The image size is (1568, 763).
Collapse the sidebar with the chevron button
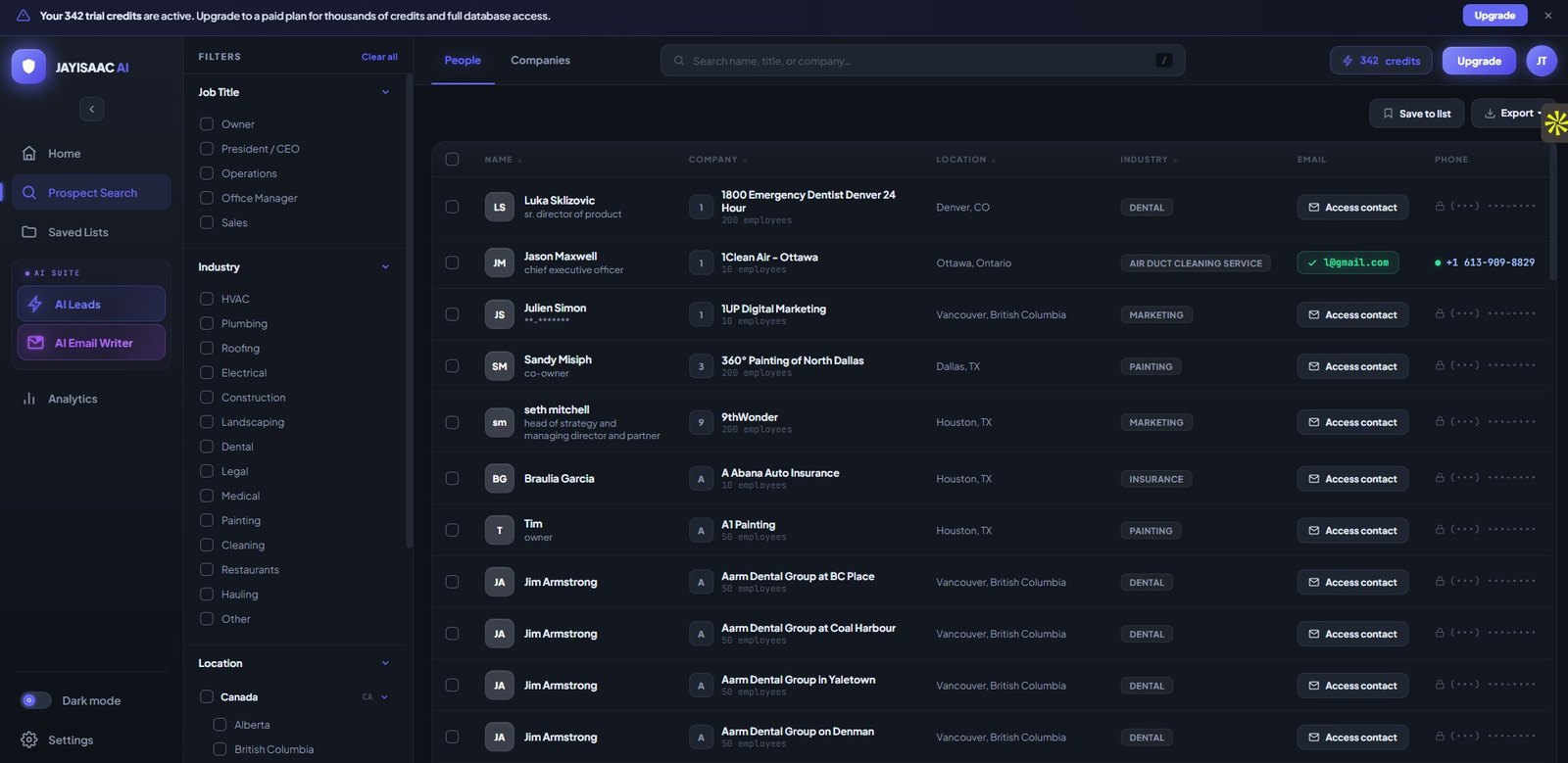click(91, 109)
